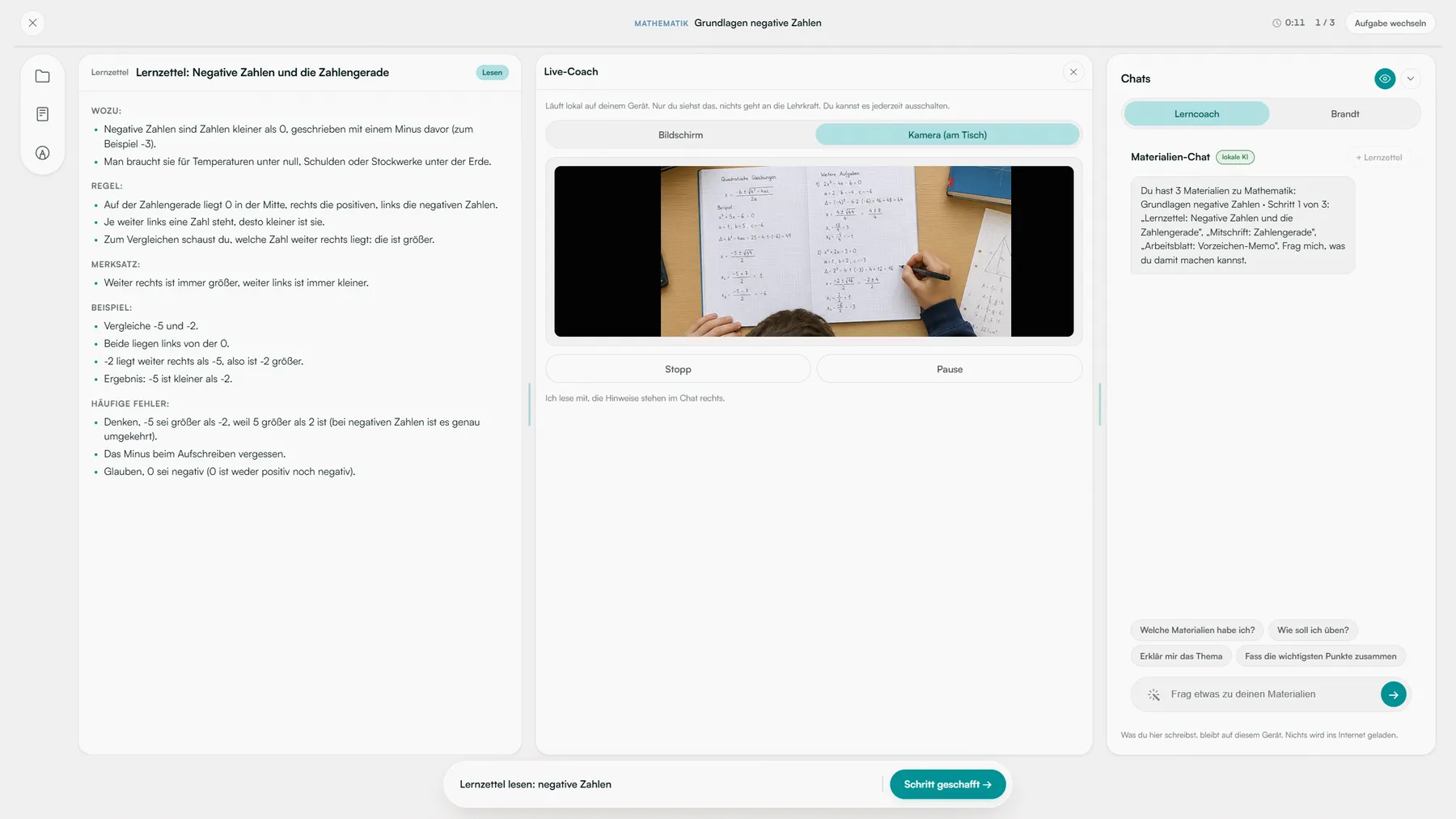Choose Fass die wichtigsten Punkte zusammen
The image size is (1456, 819).
tap(1320, 656)
